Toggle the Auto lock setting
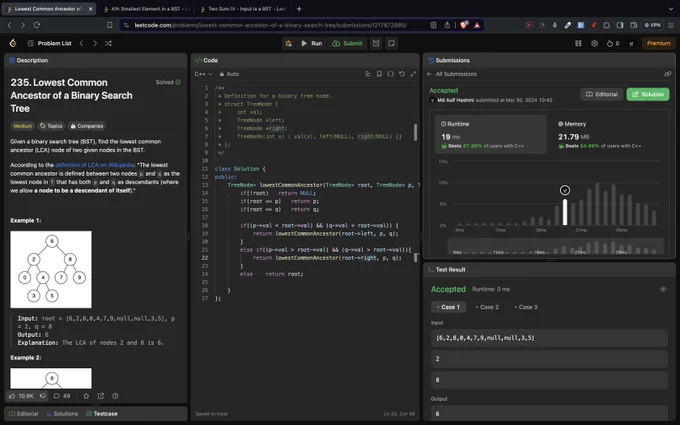Screen dimensions: 680x425 229,74
